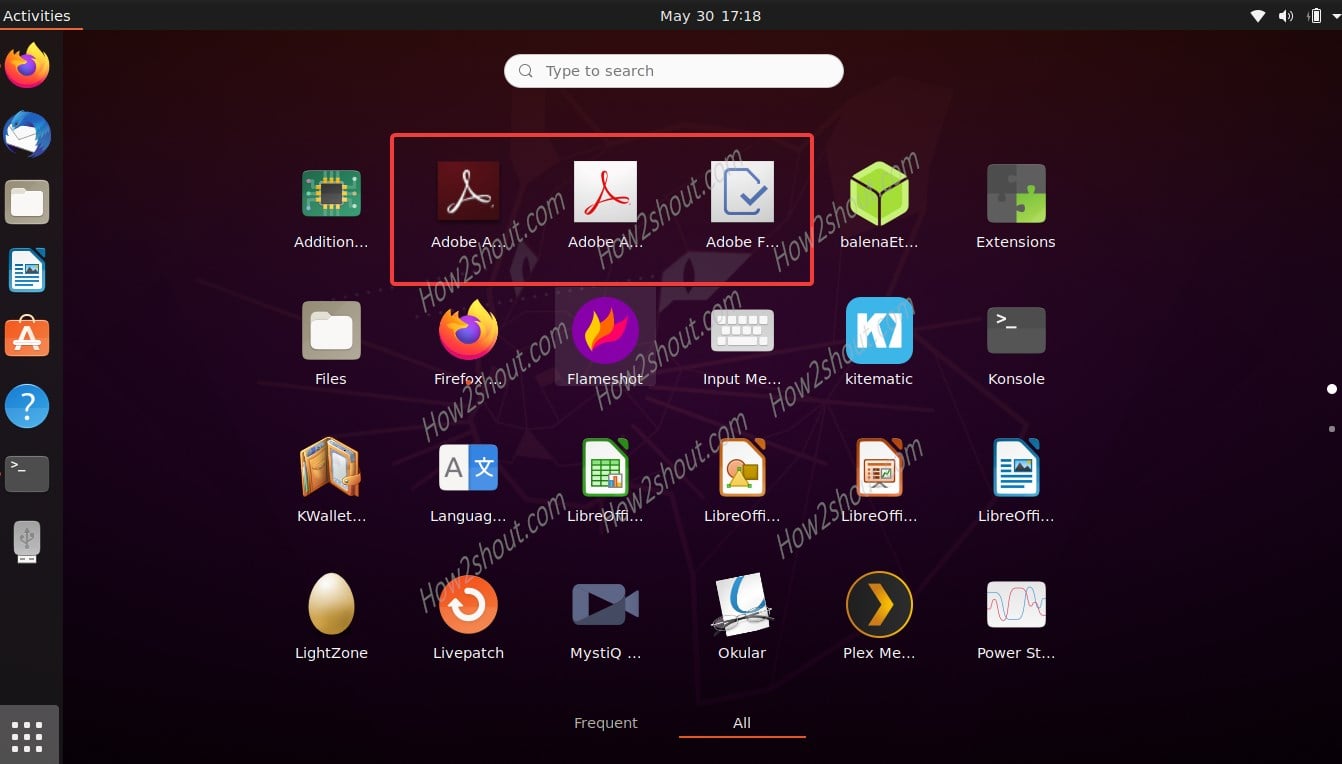Screen dimensions: 1342x764
Task: Click the second page indicator dot
Action: click(1332, 428)
